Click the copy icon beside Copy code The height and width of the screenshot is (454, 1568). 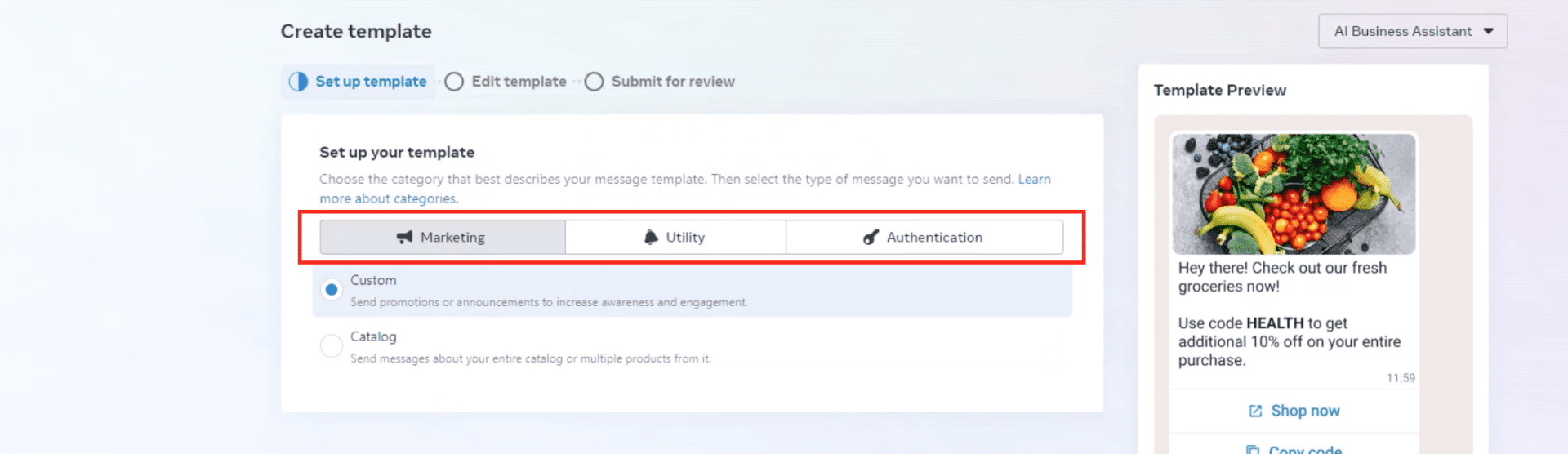point(1253,449)
